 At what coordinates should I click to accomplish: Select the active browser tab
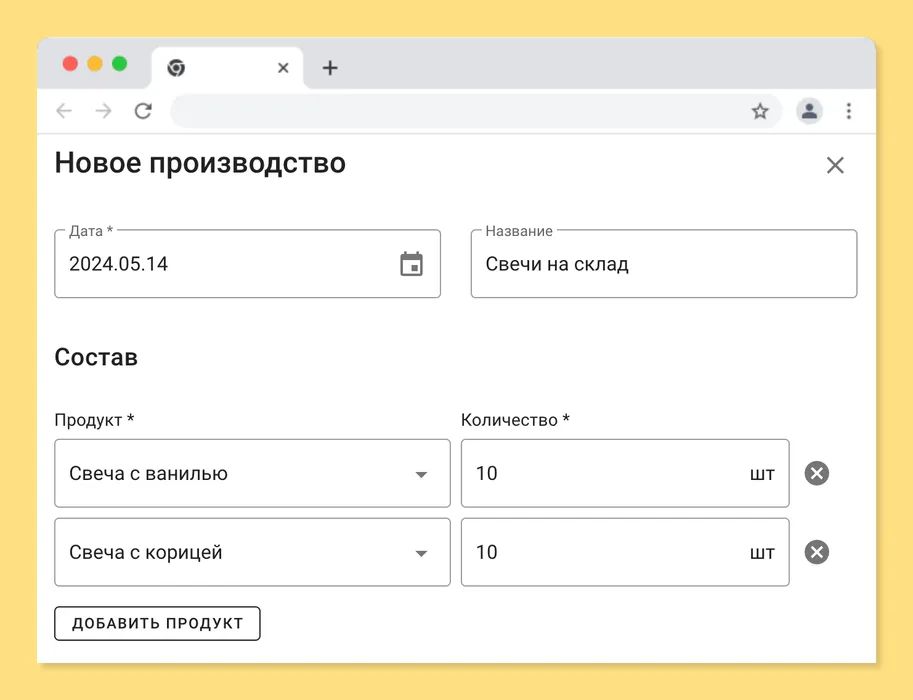point(227,68)
